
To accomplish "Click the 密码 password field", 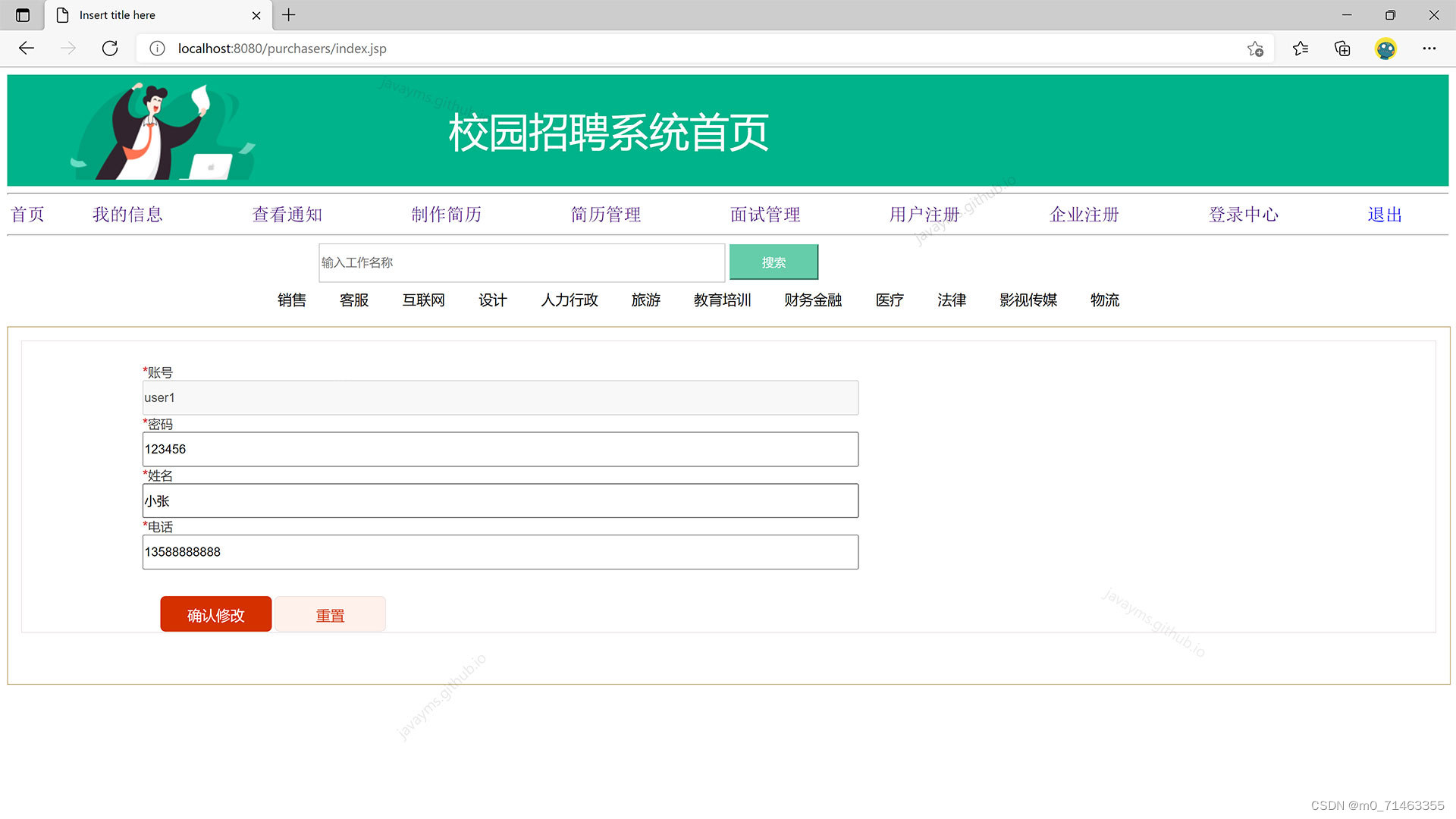I will tap(500, 449).
